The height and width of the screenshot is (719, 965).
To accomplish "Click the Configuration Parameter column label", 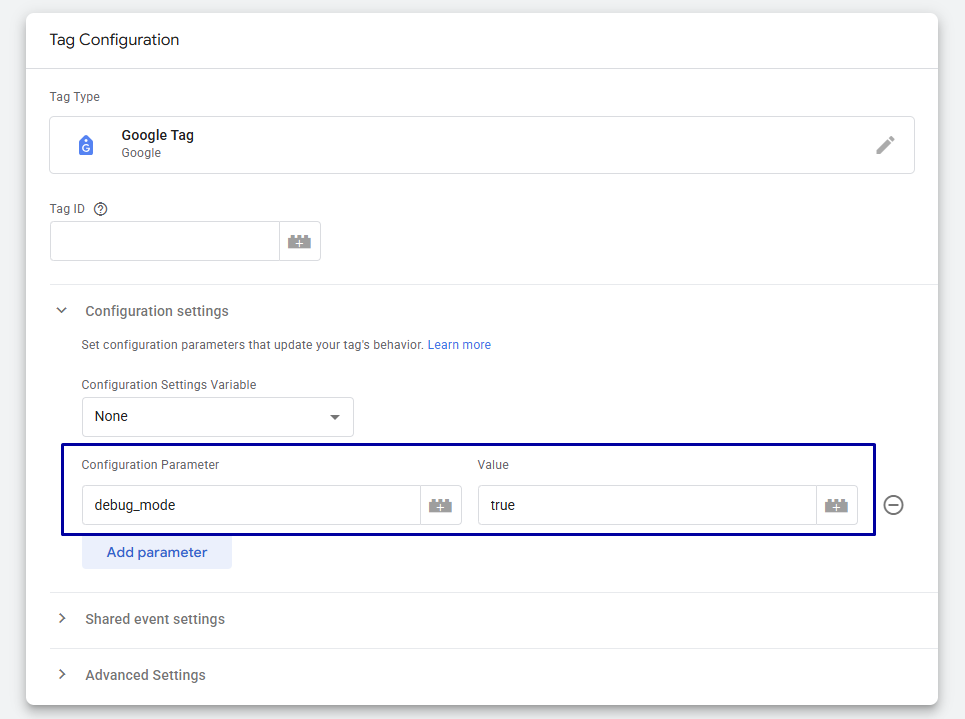I will (x=150, y=465).
